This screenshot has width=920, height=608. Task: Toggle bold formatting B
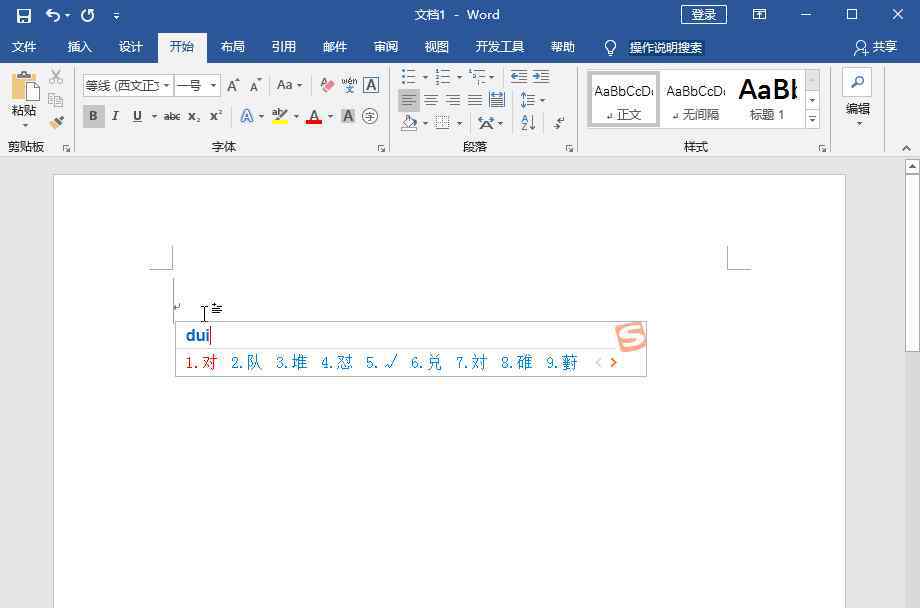click(x=93, y=116)
